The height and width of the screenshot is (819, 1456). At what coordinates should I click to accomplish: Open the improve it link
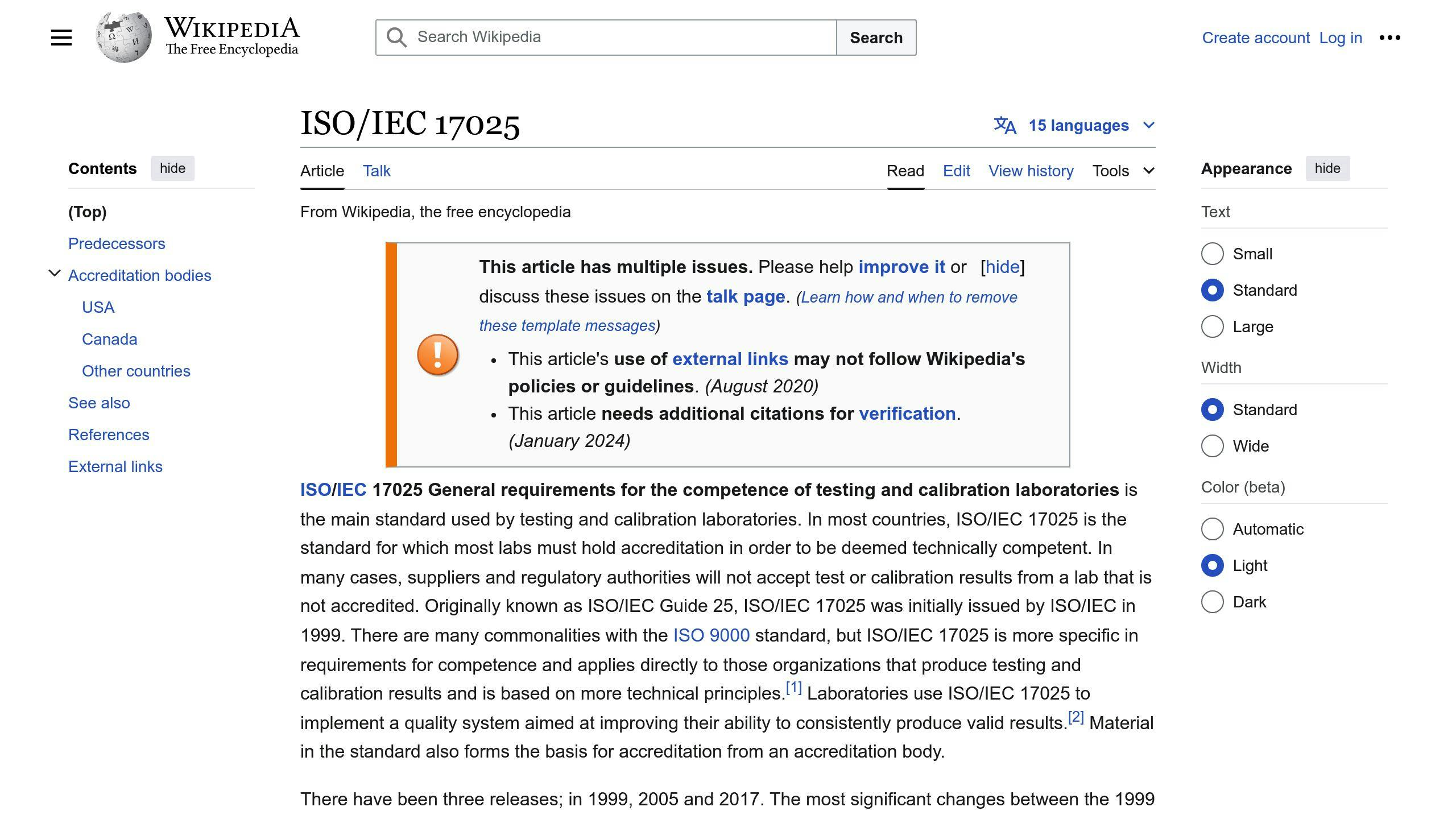[x=901, y=267]
